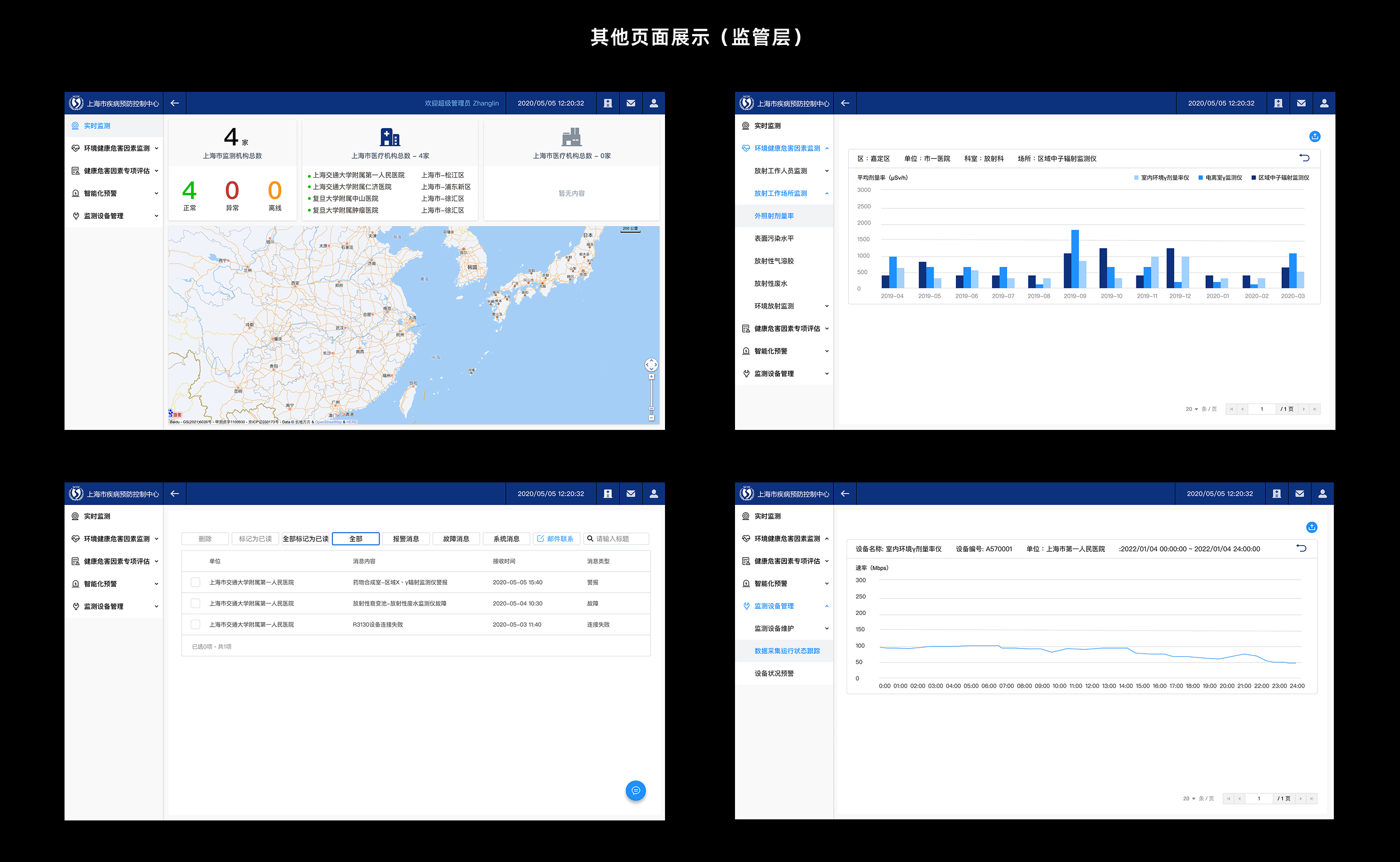Check the 药物合成室 alarm message row

[x=196, y=582]
